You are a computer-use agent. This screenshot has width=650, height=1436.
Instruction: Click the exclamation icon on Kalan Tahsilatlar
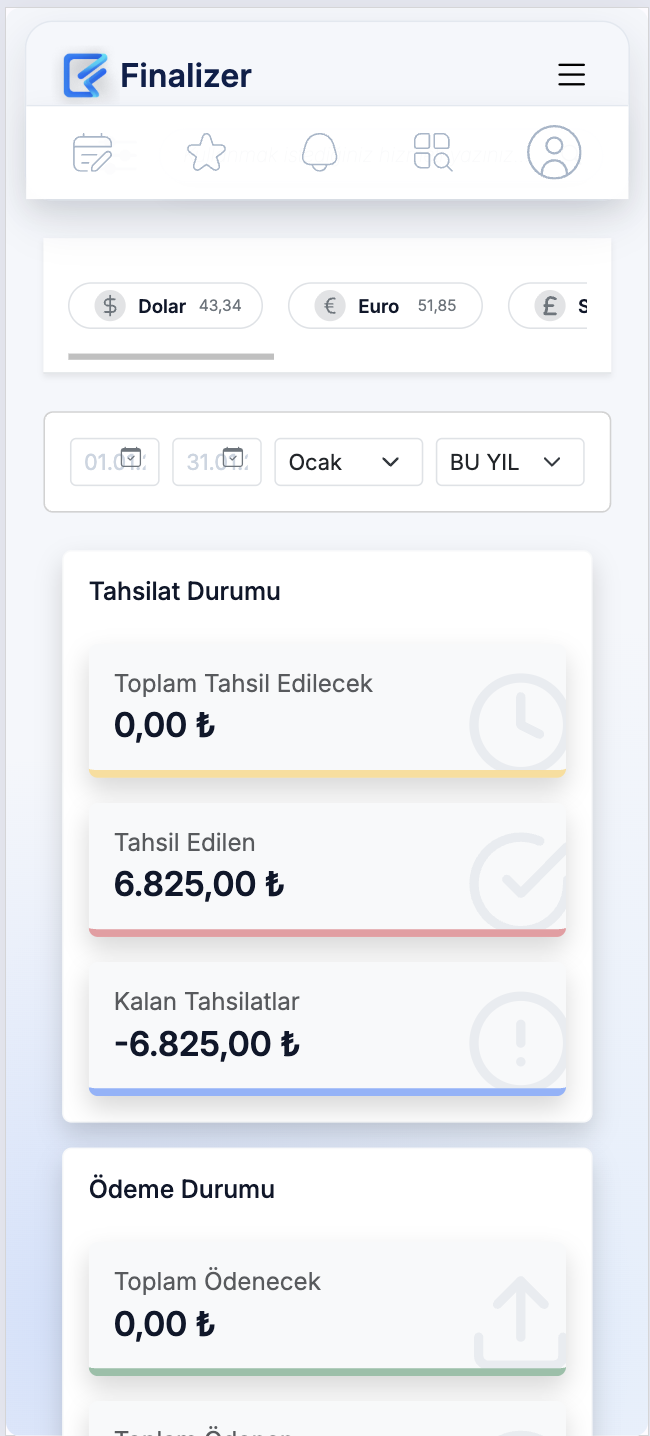pos(517,1041)
